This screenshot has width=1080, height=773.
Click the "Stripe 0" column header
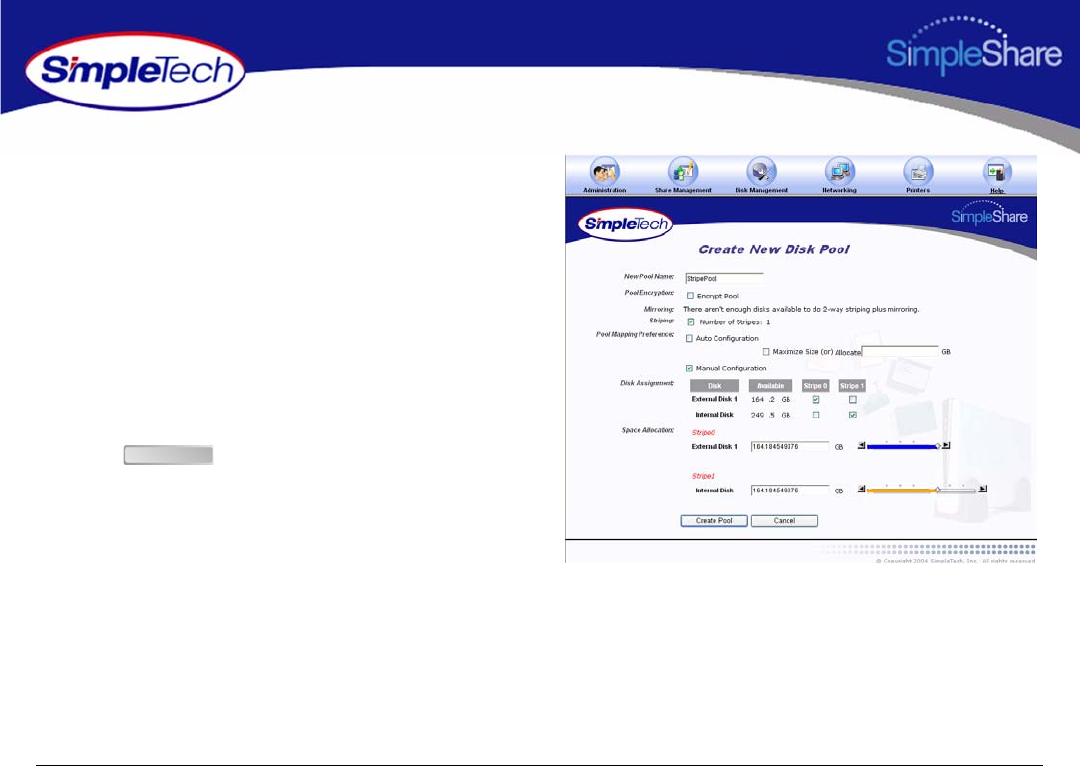pyautogui.click(x=816, y=386)
